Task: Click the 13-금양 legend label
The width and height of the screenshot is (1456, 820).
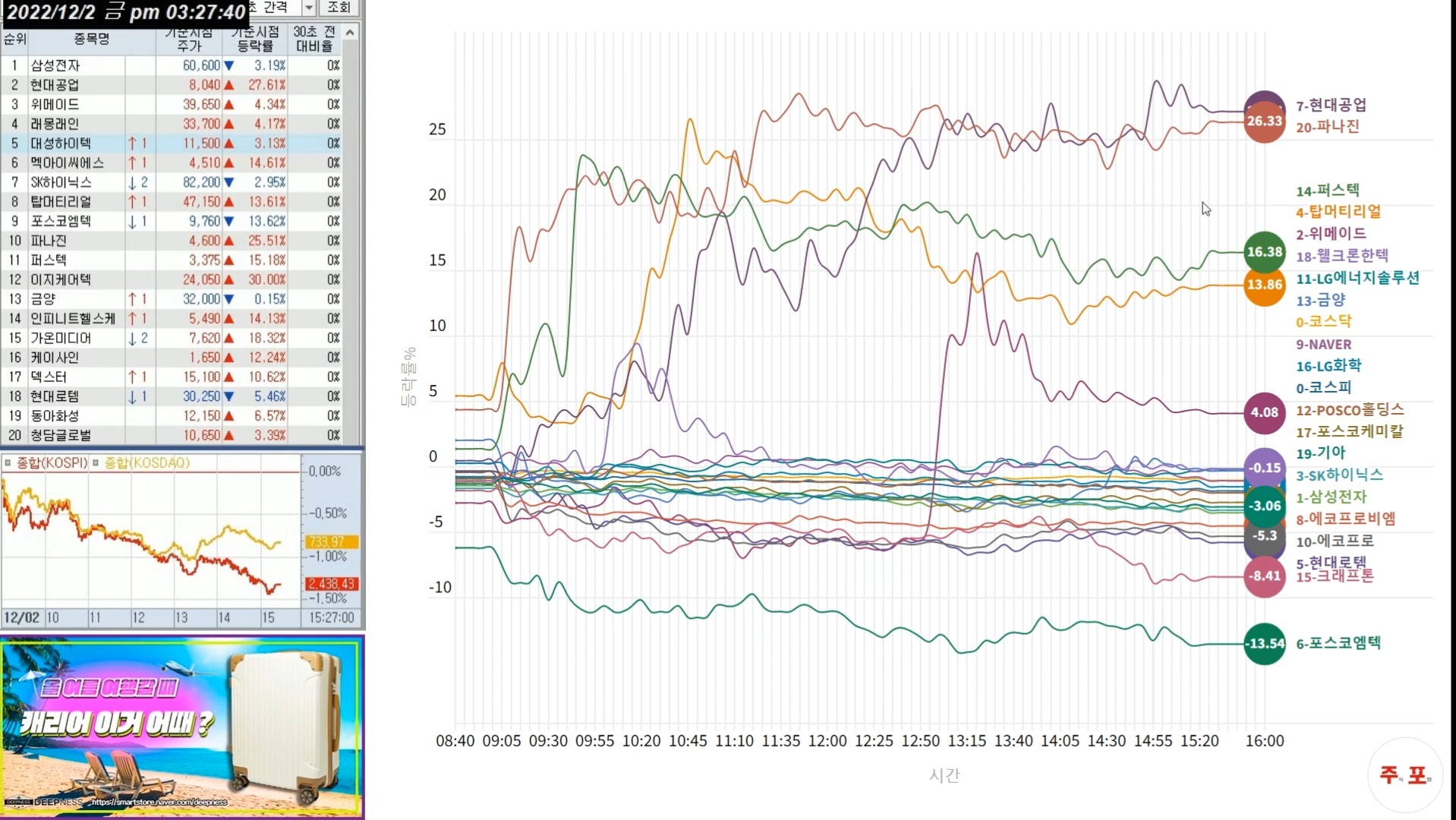Action: [x=1321, y=300]
